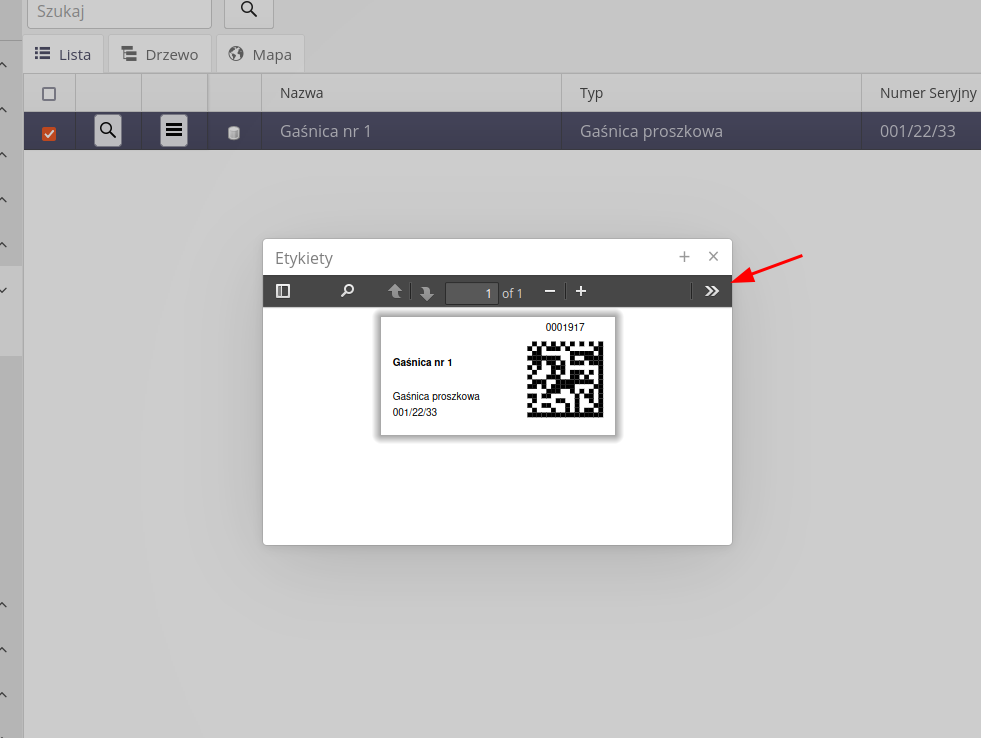Go to the previous PDF page
Screen dimensions: 981x738
395,291
